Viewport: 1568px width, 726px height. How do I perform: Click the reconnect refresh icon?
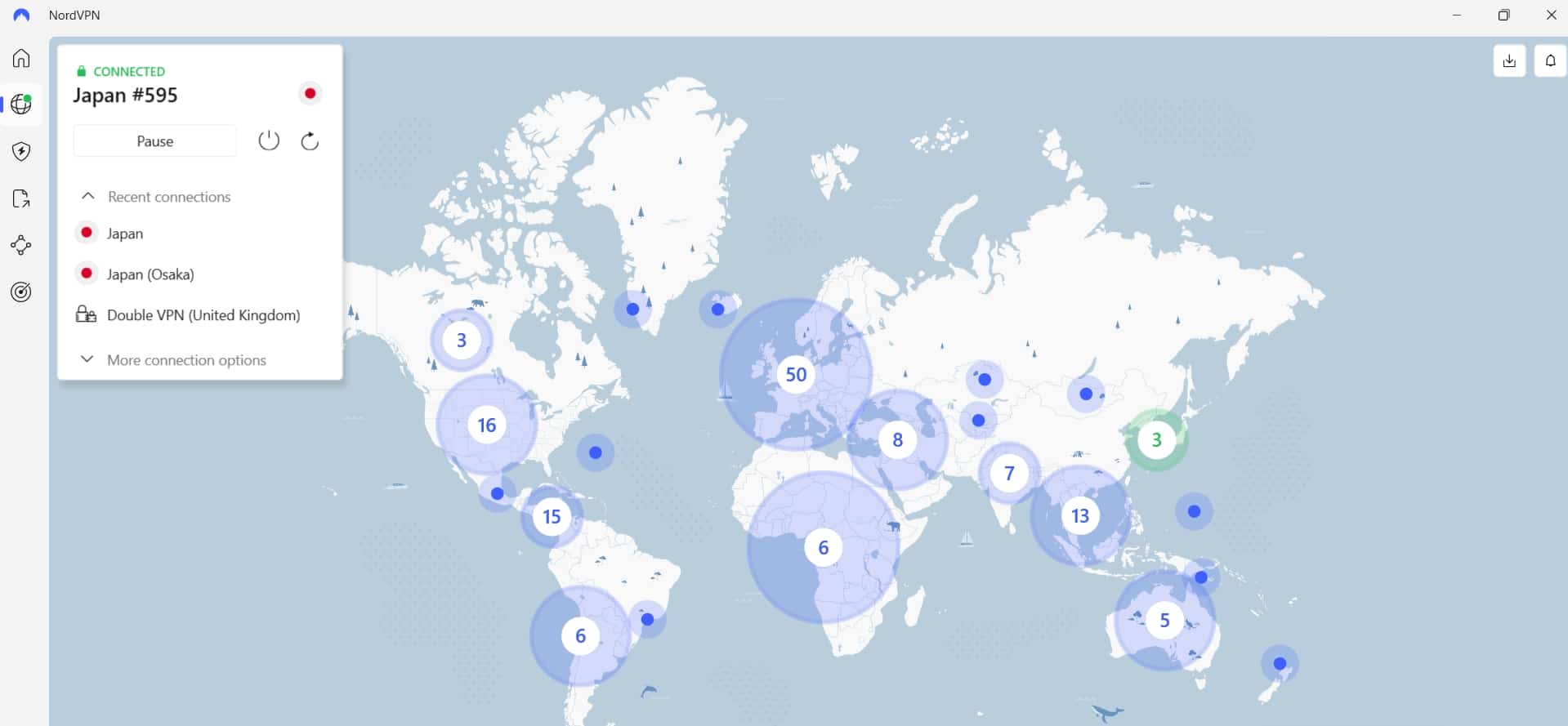pyautogui.click(x=310, y=140)
